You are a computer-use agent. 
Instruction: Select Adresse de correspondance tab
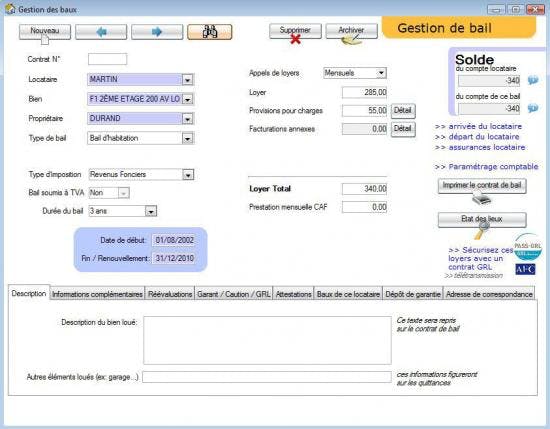pos(489,294)
